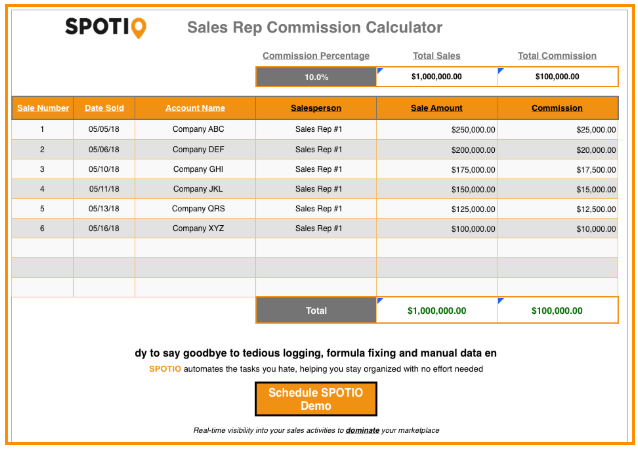Screen dimensions: 638x449
Task: Select the $12,500.00 commission cell
Action: click(557, 209)
